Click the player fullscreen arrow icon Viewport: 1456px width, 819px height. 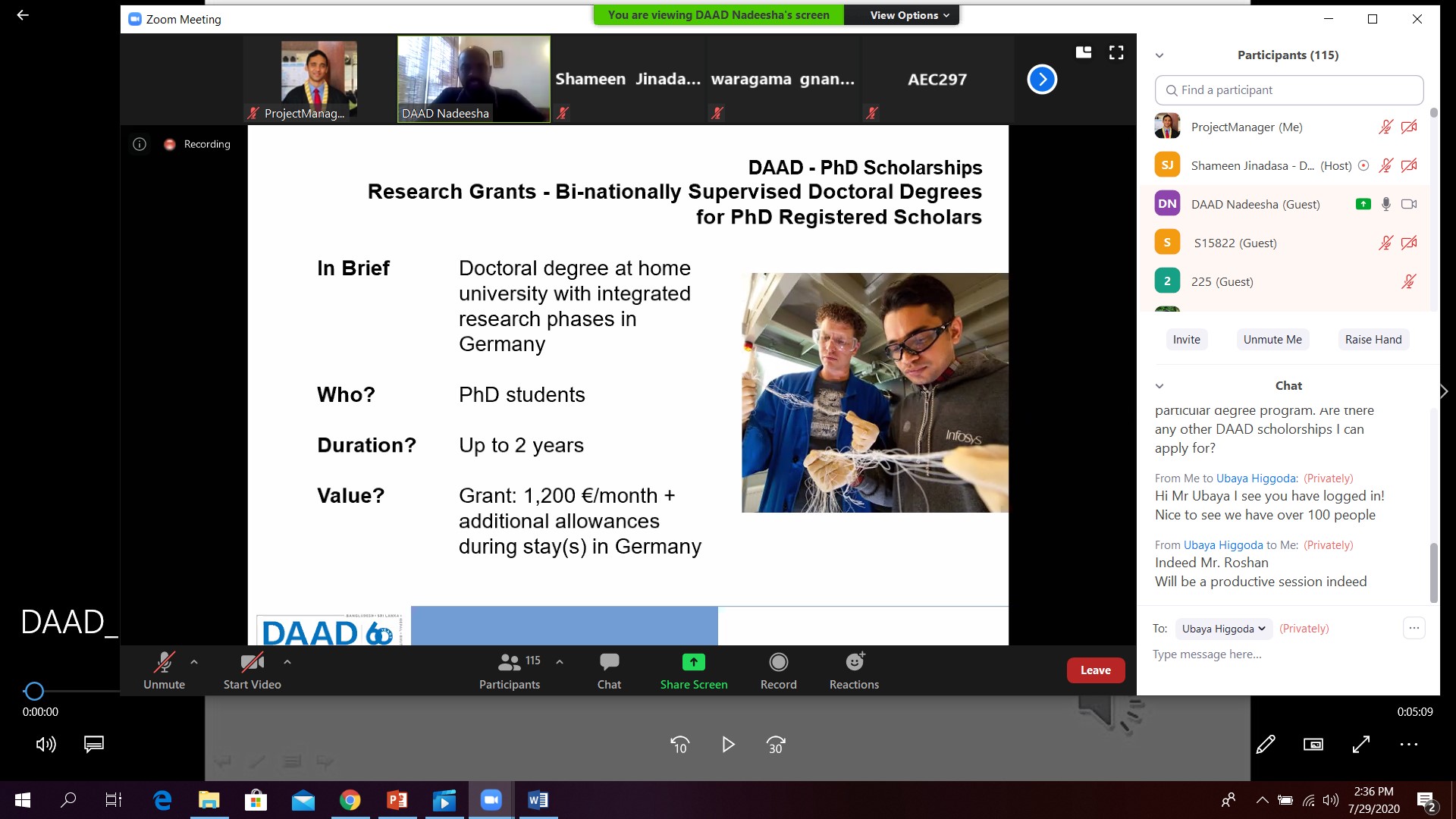click(x=1361, y=745)
